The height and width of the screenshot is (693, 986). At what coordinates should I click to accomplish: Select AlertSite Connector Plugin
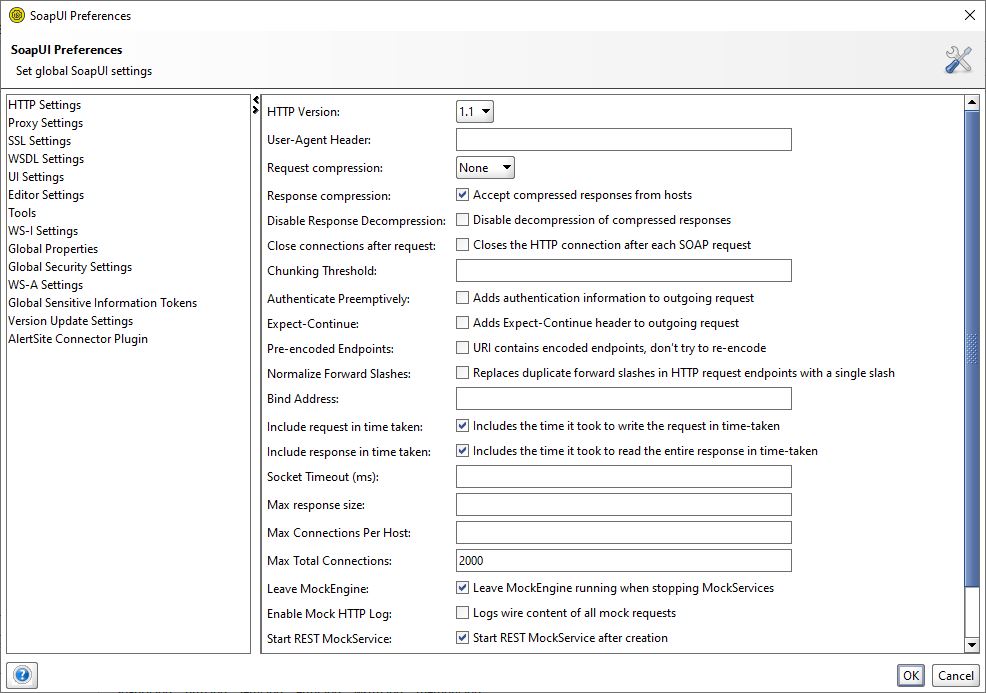78,339
